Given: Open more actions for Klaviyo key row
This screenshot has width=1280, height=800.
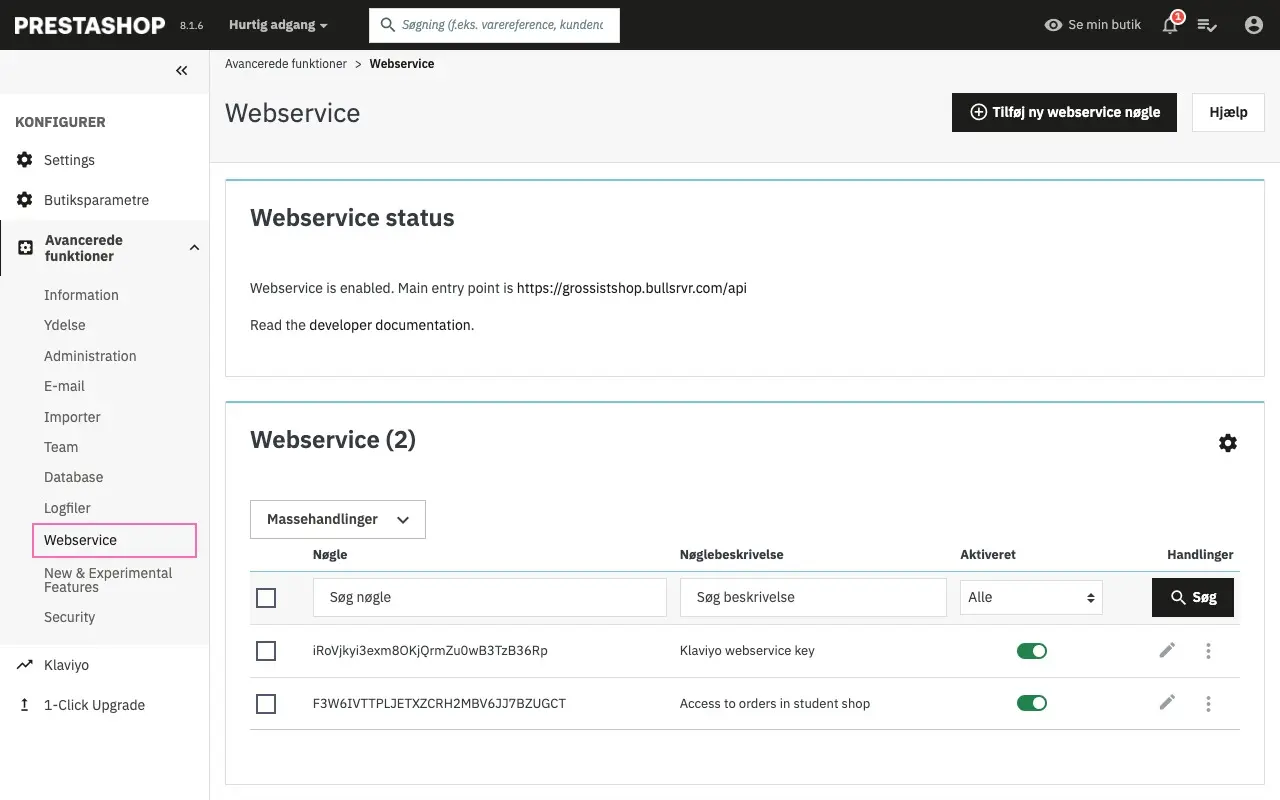Looking at the screenshot, I should (x=1208, y=651).
